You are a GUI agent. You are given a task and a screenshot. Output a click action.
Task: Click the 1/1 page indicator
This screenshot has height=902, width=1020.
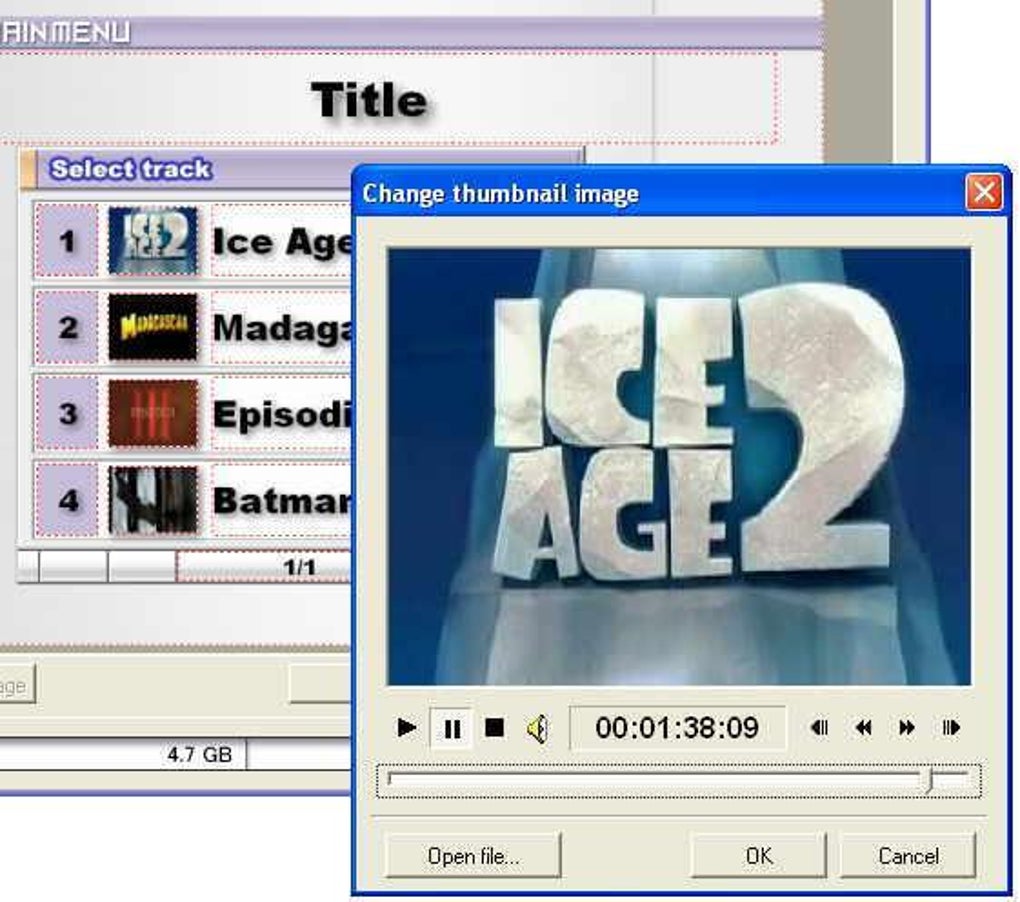tap(299, 568)
